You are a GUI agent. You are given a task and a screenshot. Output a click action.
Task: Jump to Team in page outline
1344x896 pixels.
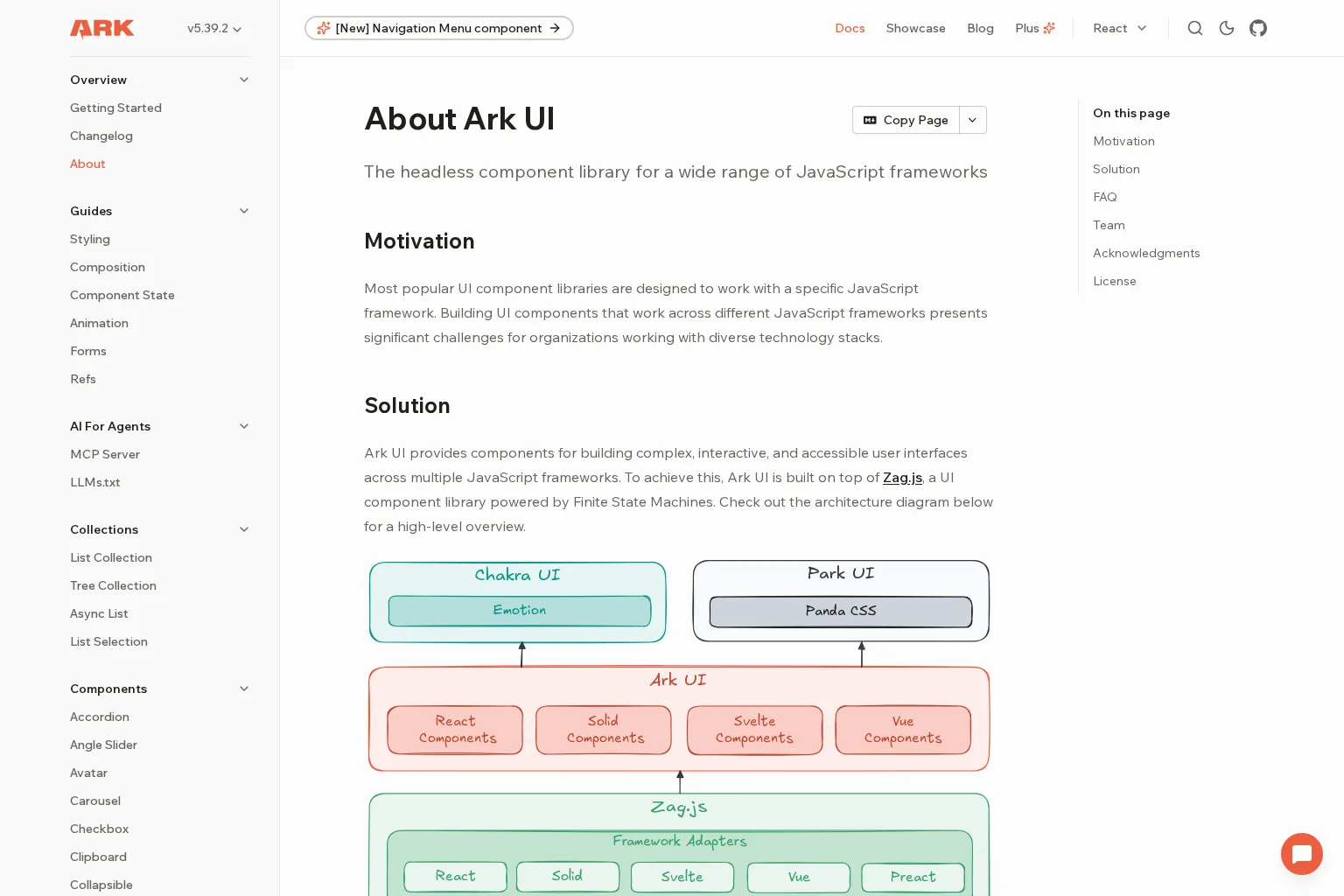[1109, 225]
